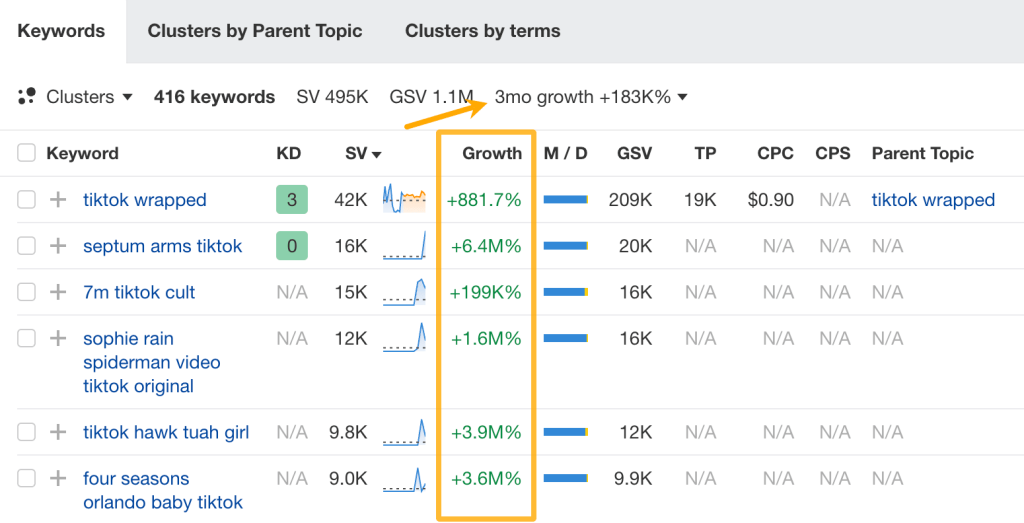This screenshot has width=1024, height=523.
Task: Expand the 3mo growth dropdown arrow
Action: [x=682, y=97]
